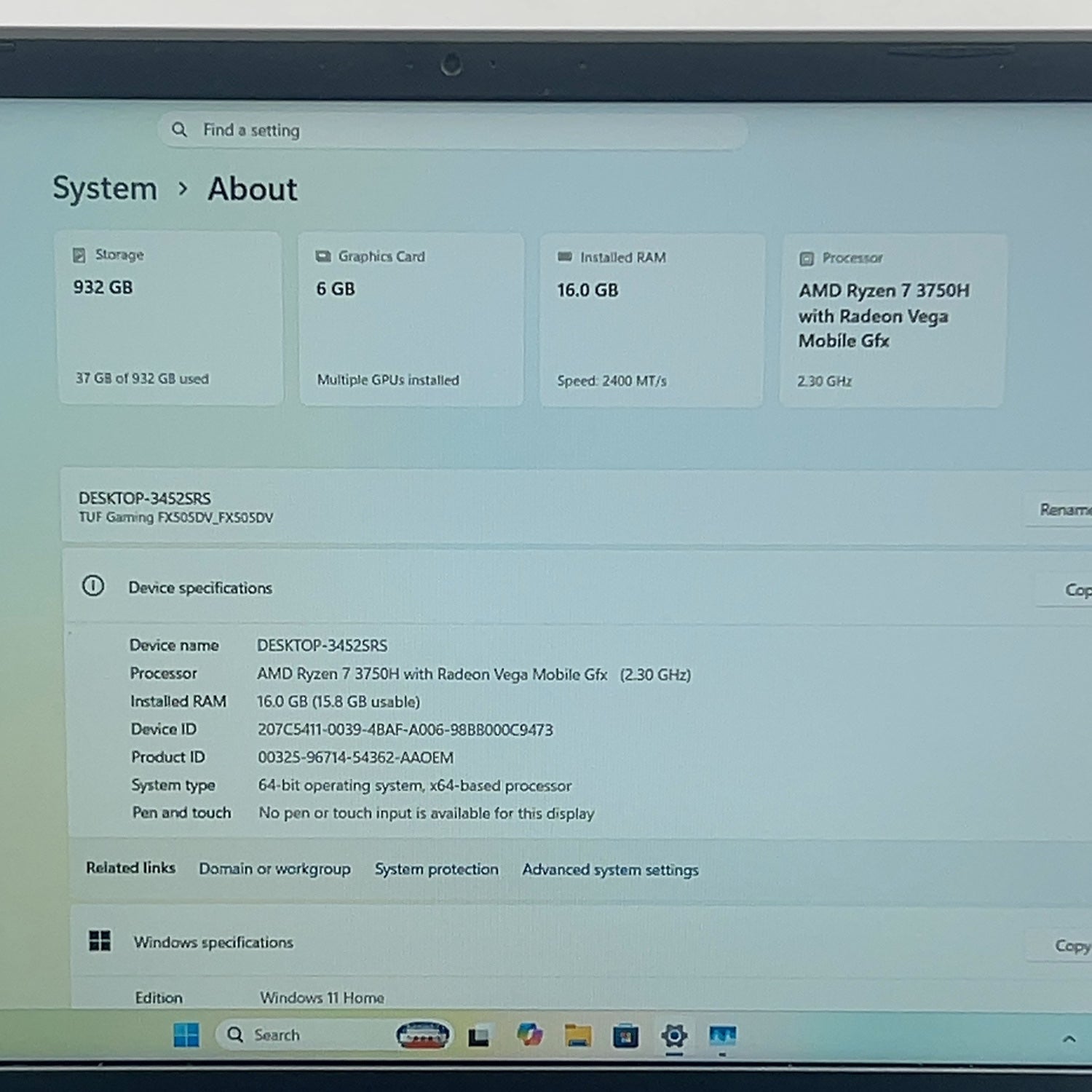Click the search highlight picture in taskbar search

[x=422, y=1034]
